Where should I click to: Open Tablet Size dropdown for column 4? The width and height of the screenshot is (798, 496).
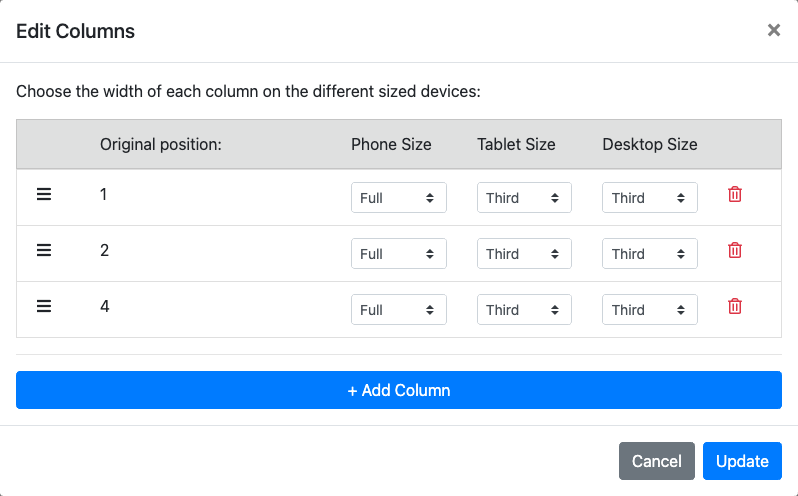click(524, 310)
